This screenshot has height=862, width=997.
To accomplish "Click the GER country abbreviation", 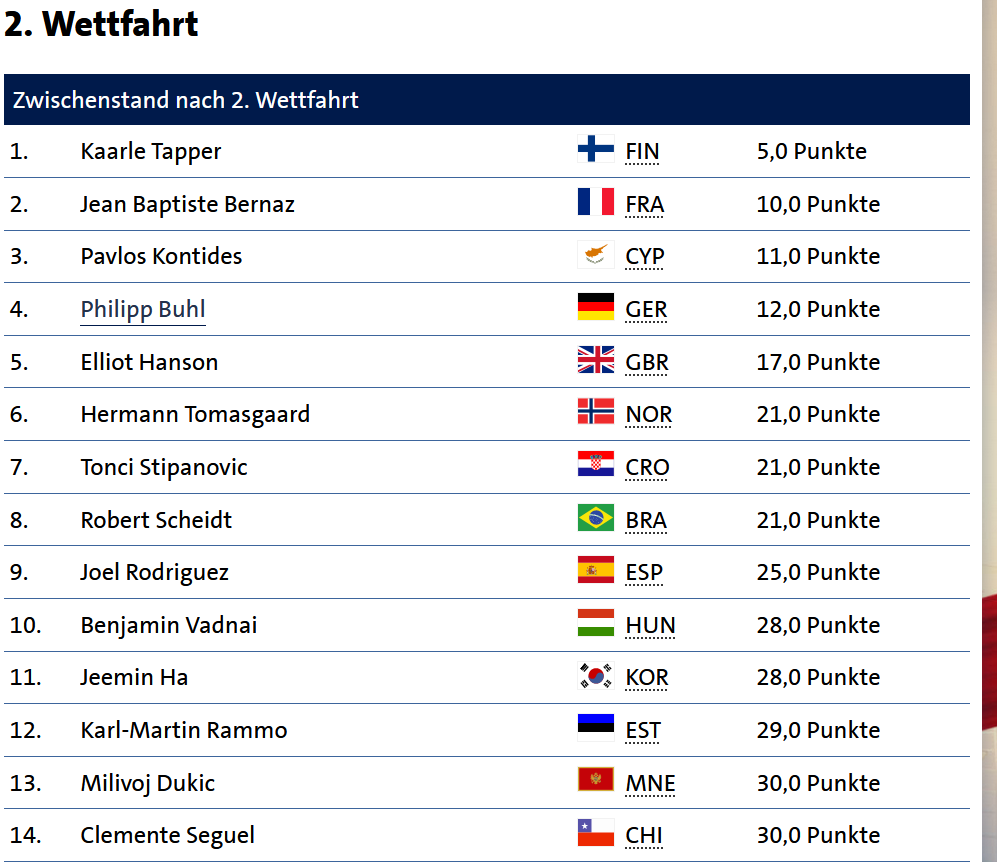I will tap(646, 310).
